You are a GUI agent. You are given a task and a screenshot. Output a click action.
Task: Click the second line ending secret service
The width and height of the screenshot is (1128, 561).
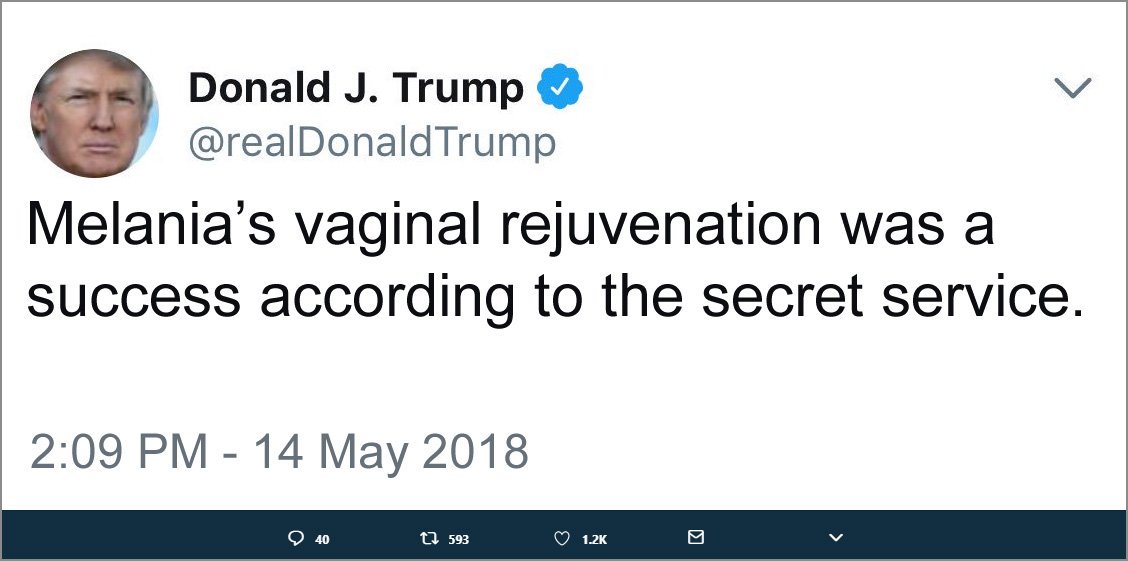click(x=555, y=296)
